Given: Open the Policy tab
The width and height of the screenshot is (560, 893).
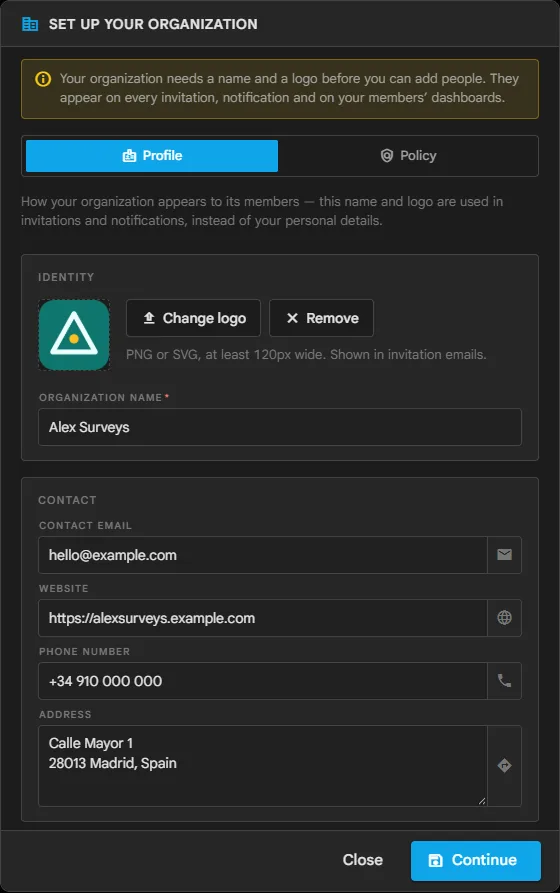Looking at the screenshot, I should (x=408, y=155).
